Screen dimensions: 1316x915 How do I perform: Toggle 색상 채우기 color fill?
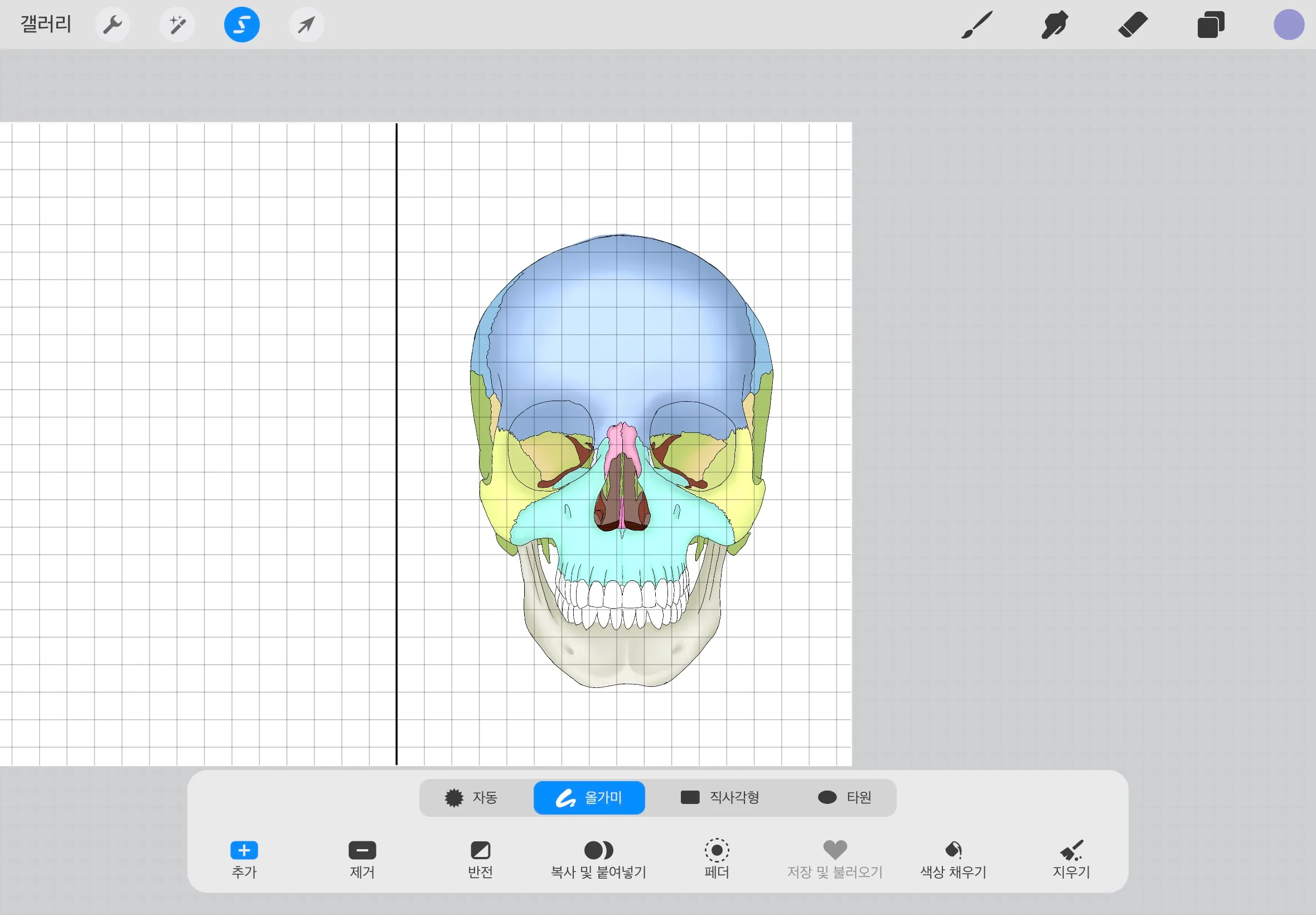click(954, 860)
